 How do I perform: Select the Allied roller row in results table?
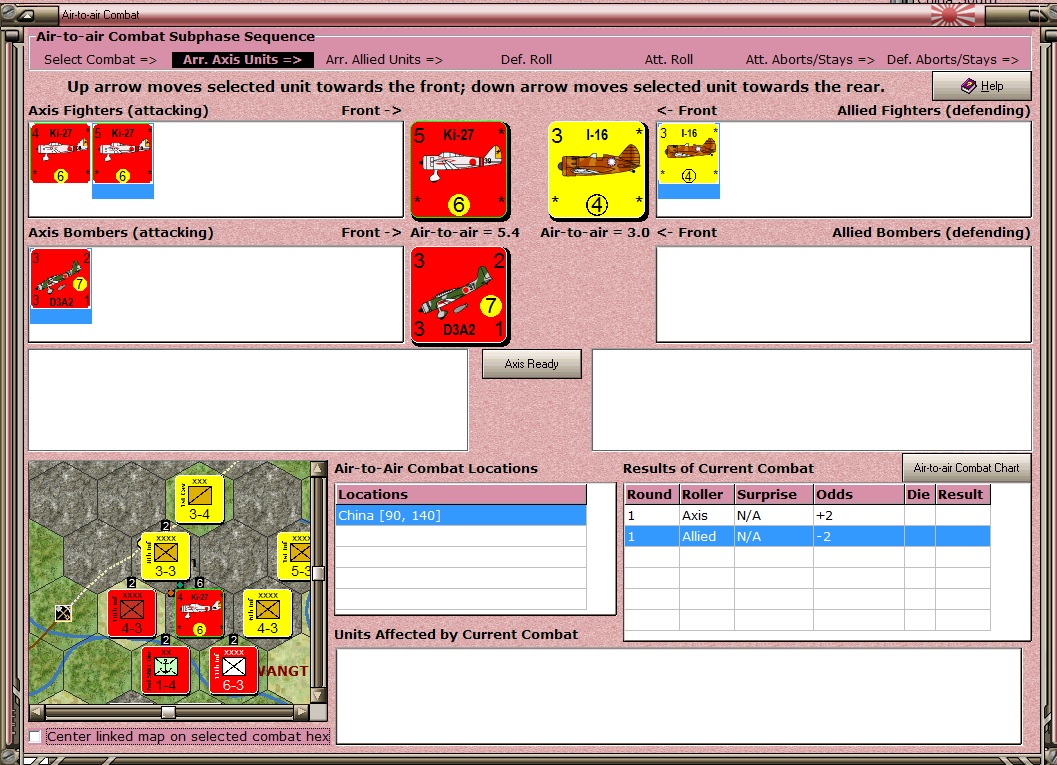pyautogui.click(x=807, y=537)
